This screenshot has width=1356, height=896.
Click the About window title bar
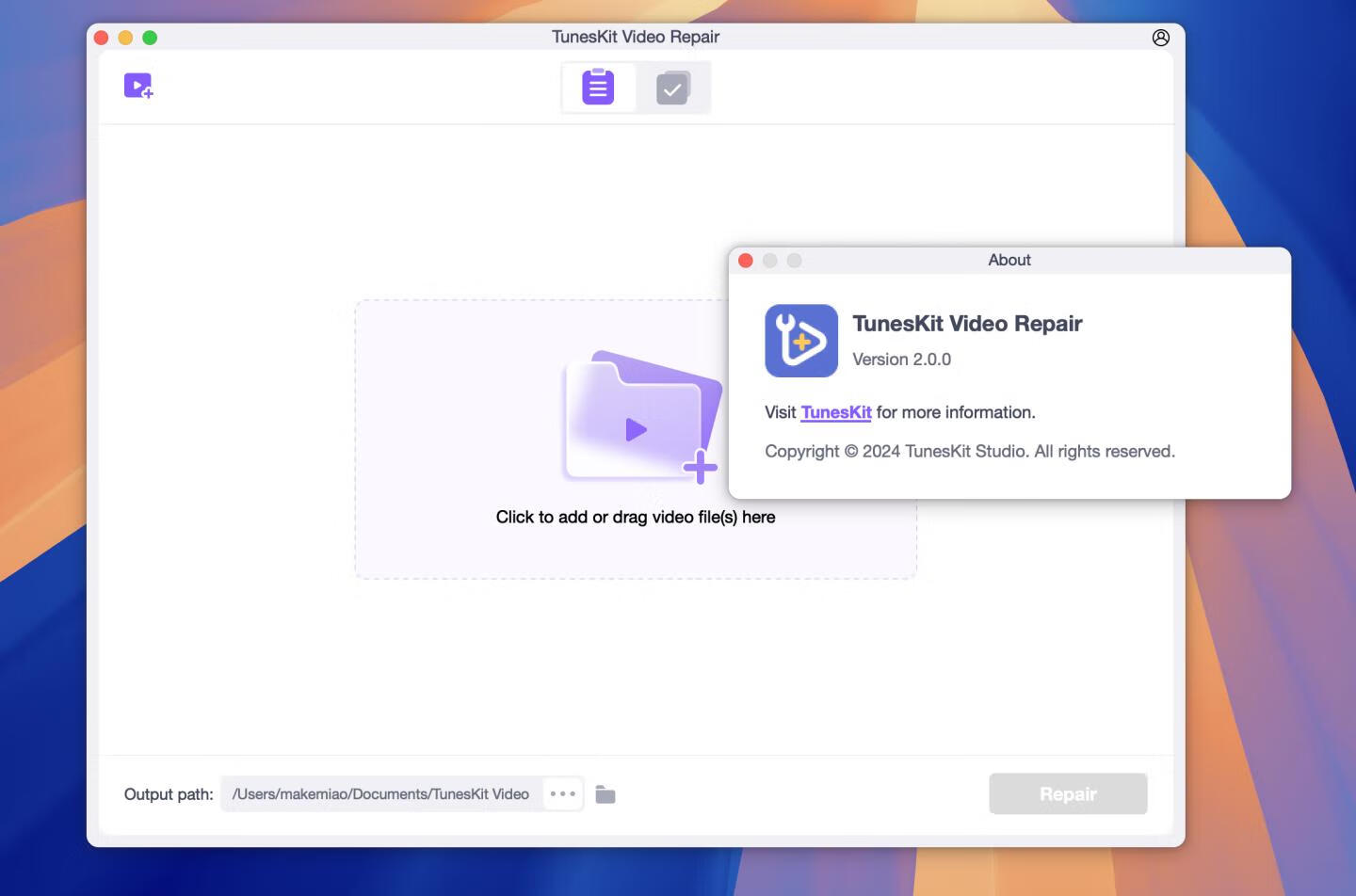point(1009,261)
